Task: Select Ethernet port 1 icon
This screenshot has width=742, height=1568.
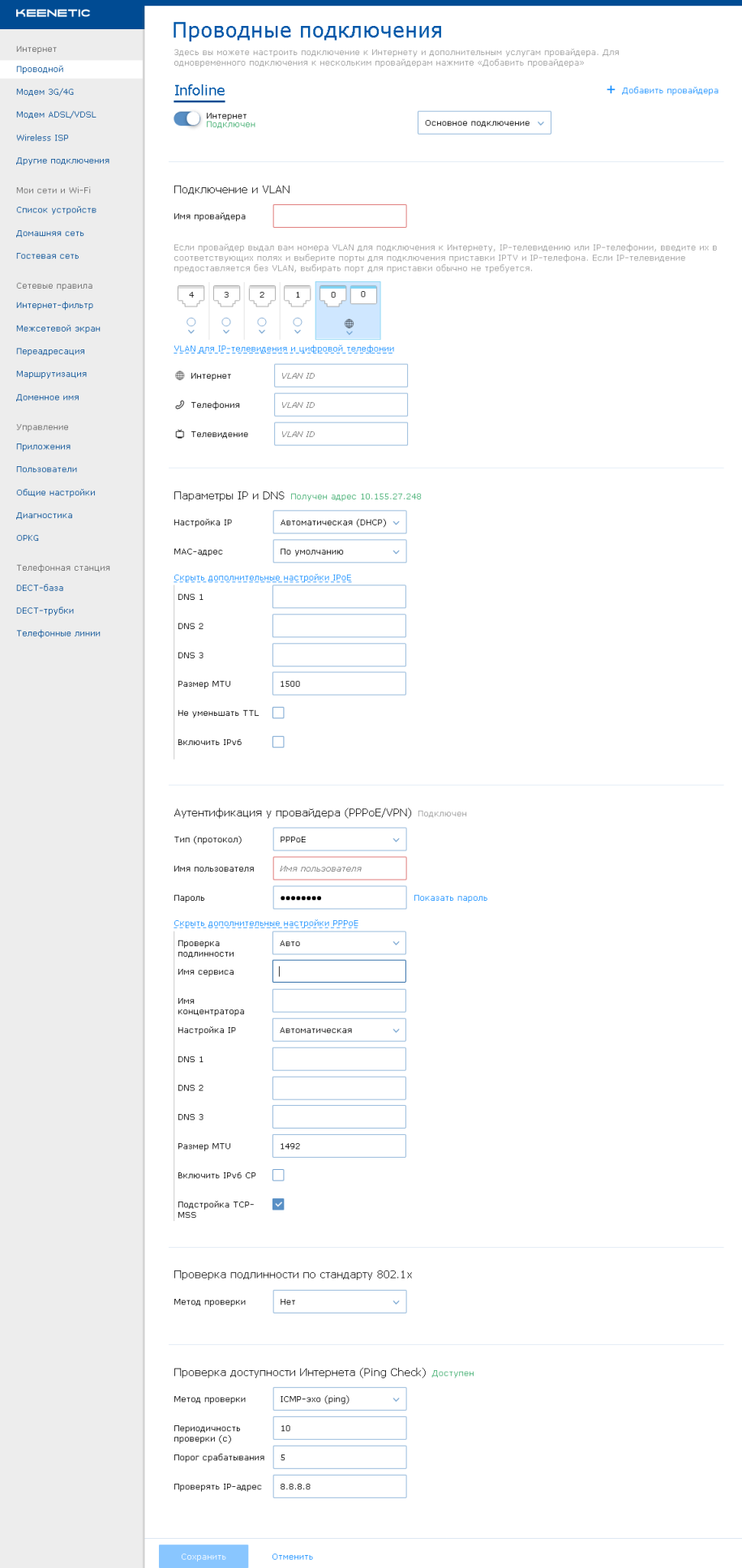Action: [298, 296]
